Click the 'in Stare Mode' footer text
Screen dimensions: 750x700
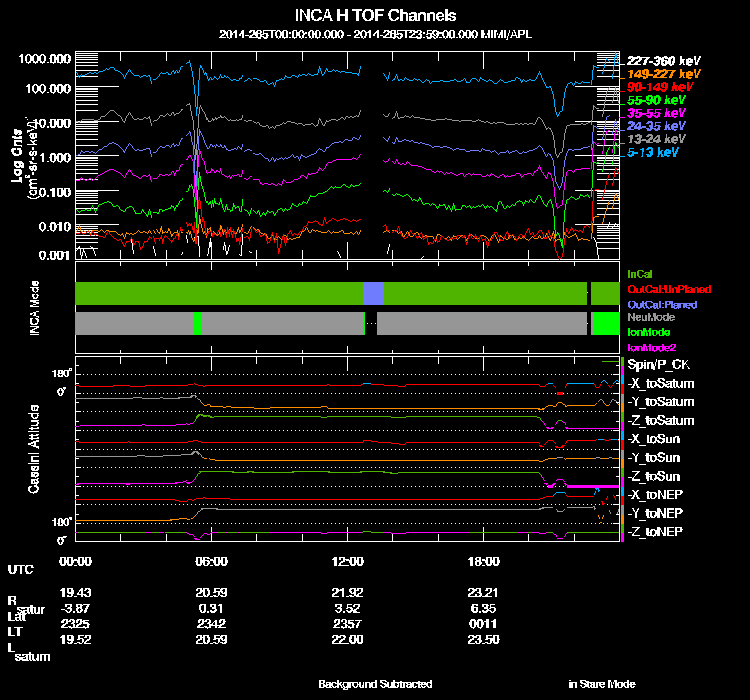(x=601, y=684)
